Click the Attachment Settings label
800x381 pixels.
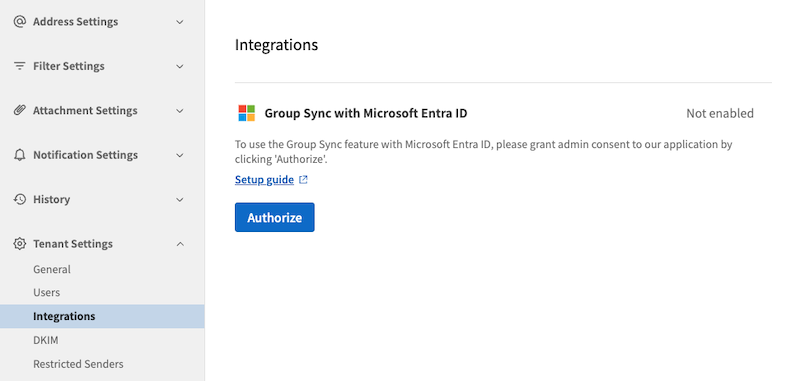(85, 110)
